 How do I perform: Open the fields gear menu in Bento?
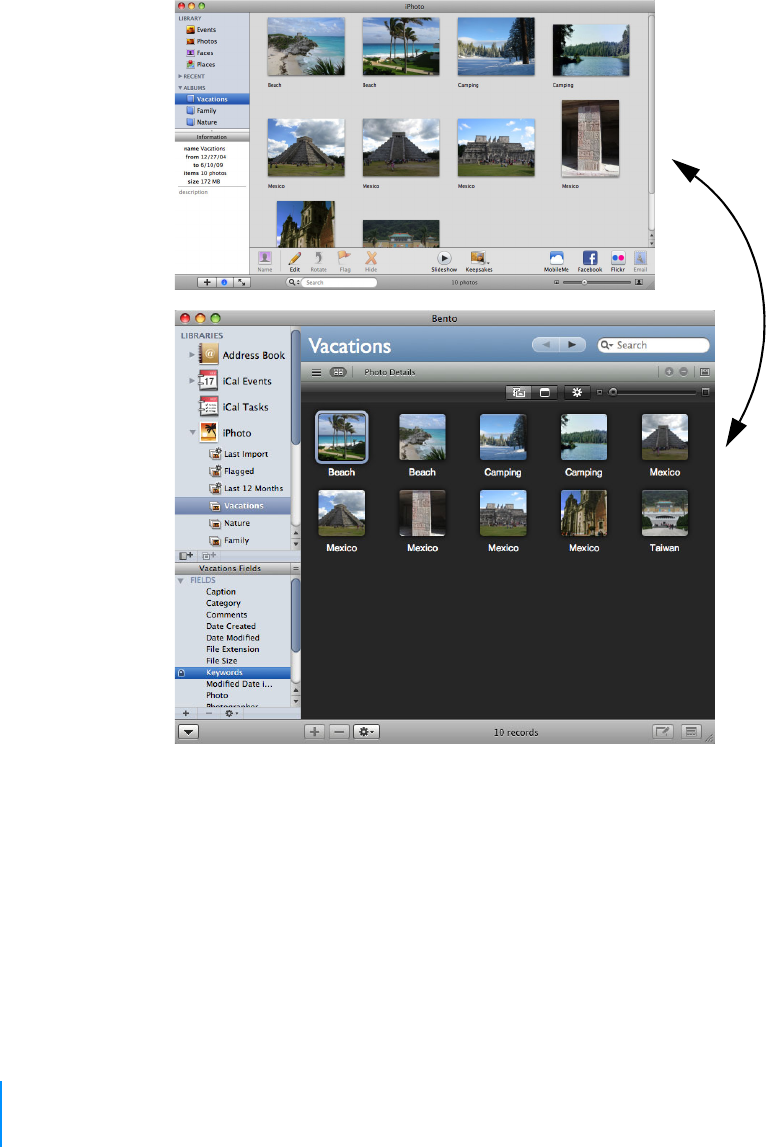pyautogui.click(x=231, y=713)
